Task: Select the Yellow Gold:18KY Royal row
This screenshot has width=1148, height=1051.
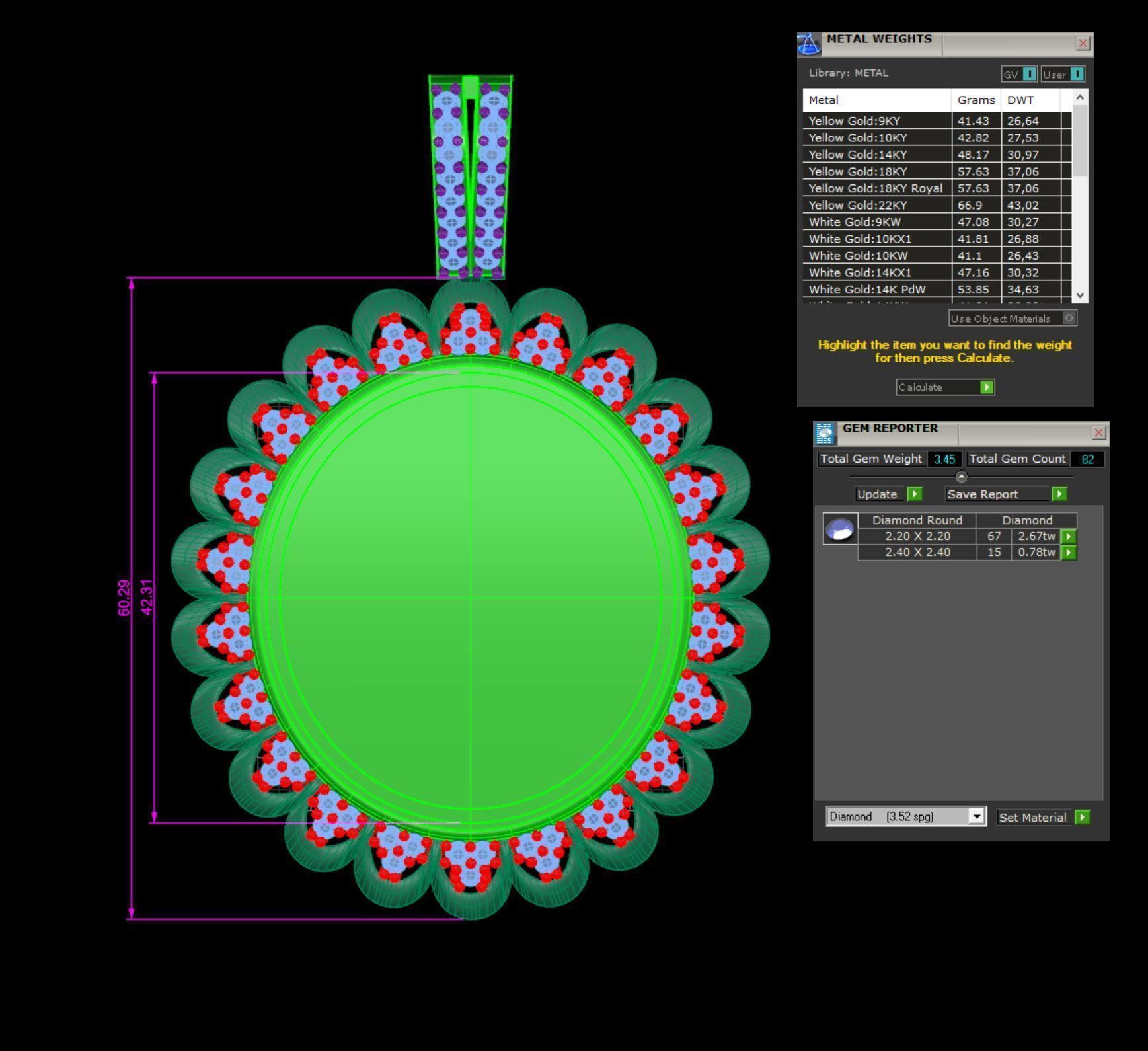Action: pyautogui.click(x=937, y=188)
